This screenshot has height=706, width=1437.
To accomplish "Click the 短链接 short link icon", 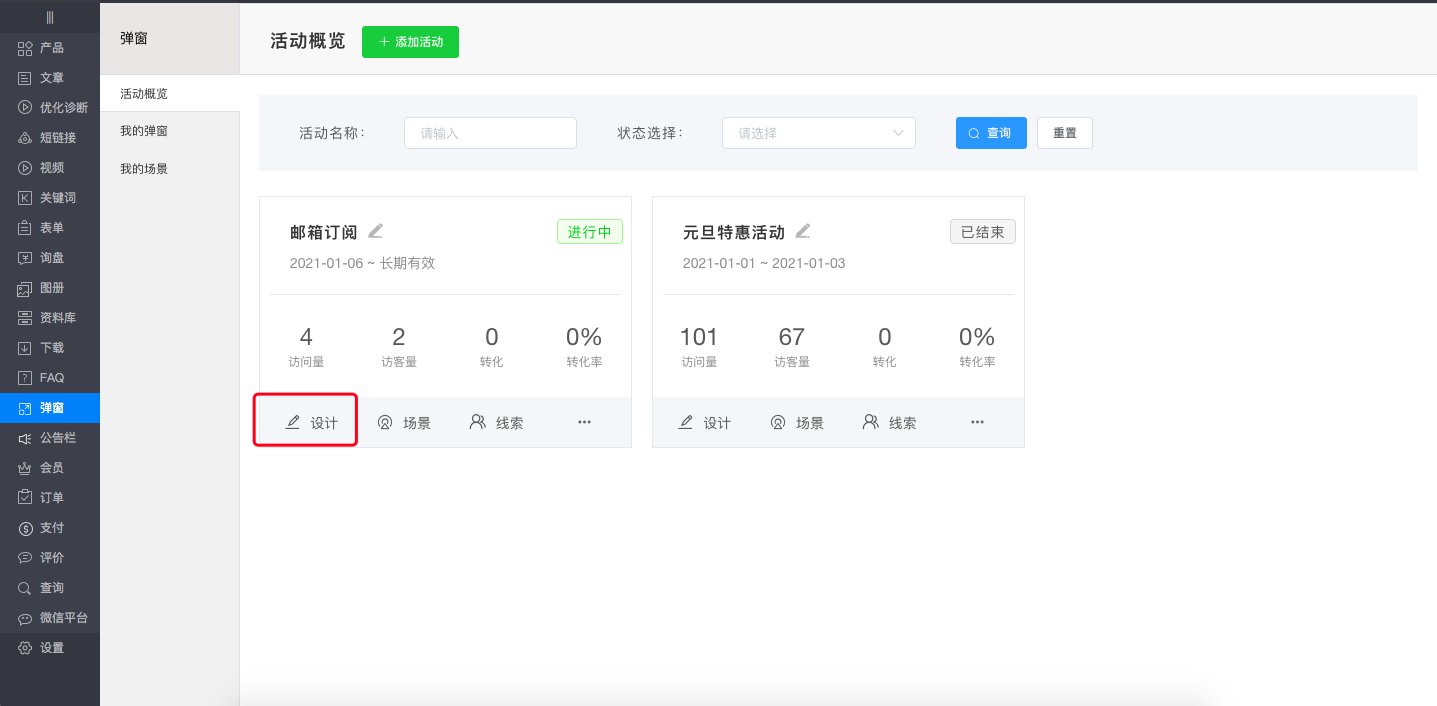I will tap(45, 137).
